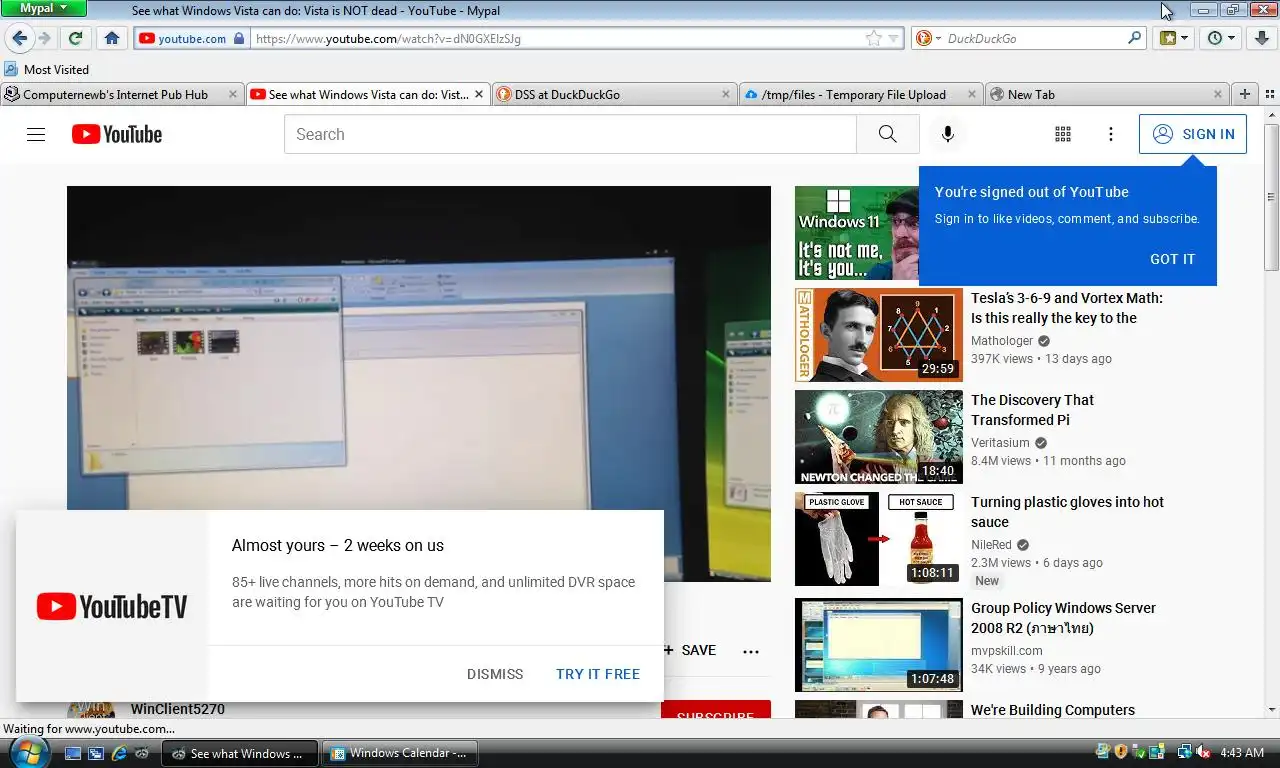The width and height of the screenshot is (1280, 768).
Task: Click the Windows Security shield tray icon
Action: pyautogui.click(x=1121, y=752)
